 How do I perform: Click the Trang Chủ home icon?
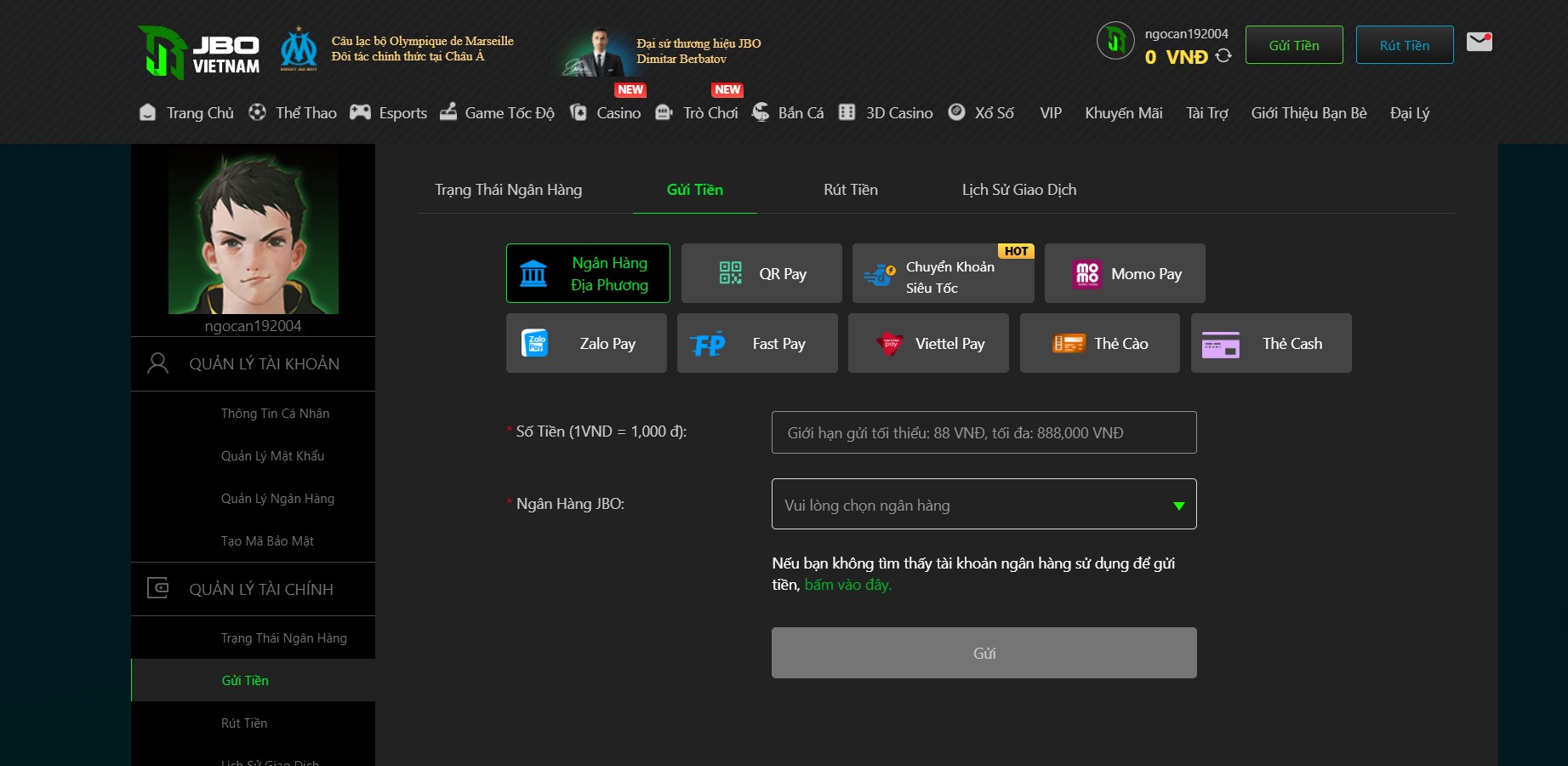coord(147,112)
